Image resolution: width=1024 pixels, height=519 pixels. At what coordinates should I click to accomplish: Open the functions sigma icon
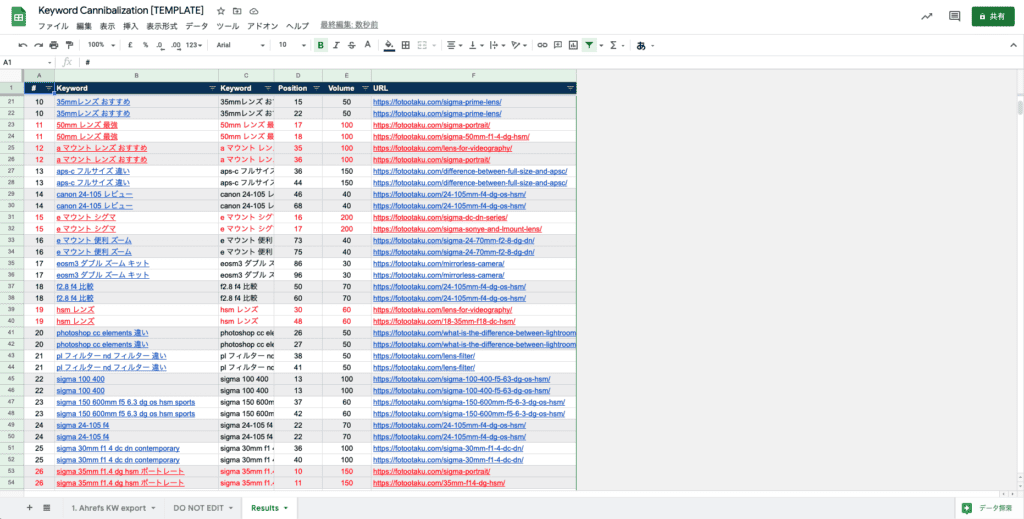tap(613, 45)
